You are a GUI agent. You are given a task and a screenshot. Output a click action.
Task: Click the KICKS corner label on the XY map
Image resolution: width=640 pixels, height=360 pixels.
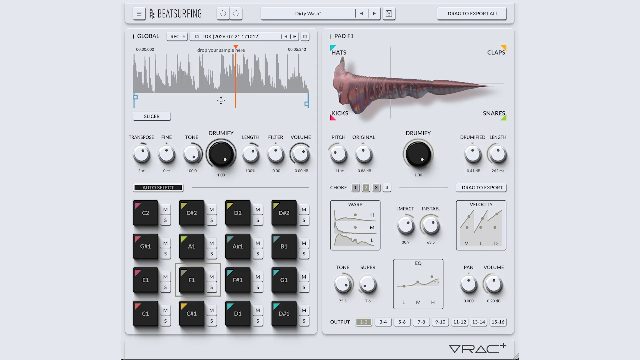(x=339, y=114)
